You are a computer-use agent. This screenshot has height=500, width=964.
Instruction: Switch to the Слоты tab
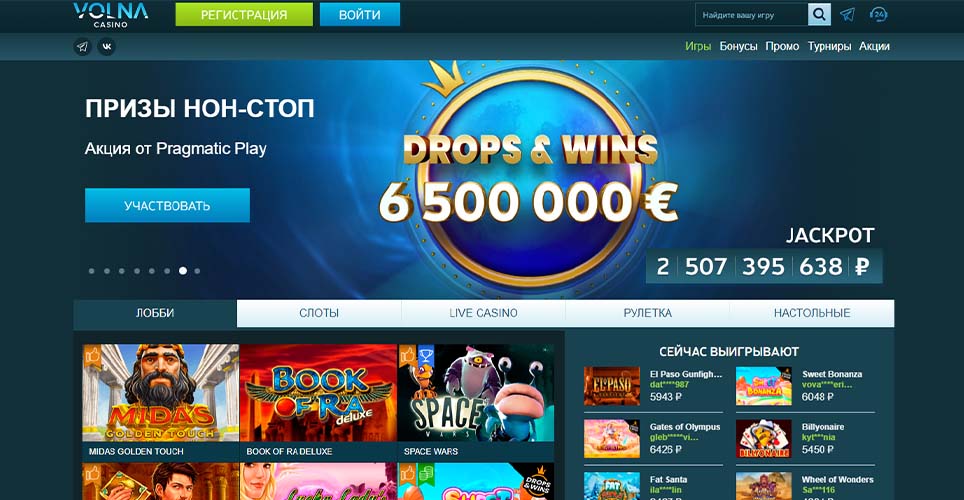tap(318, 313)
